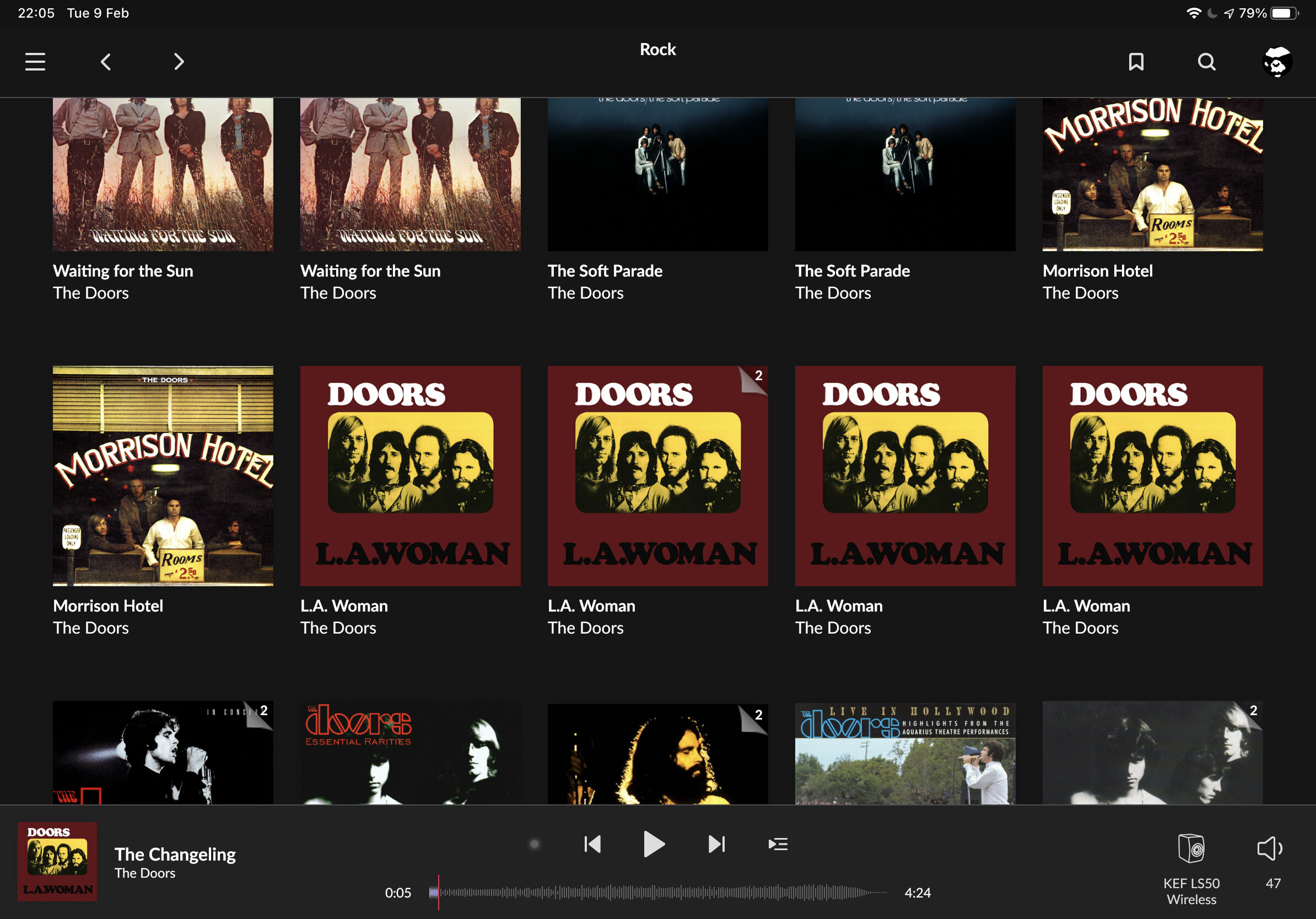This screenshot has width=1316, height=919.
Task: Click the fourth L.A. Woman title text
Action: (1086, 606)
